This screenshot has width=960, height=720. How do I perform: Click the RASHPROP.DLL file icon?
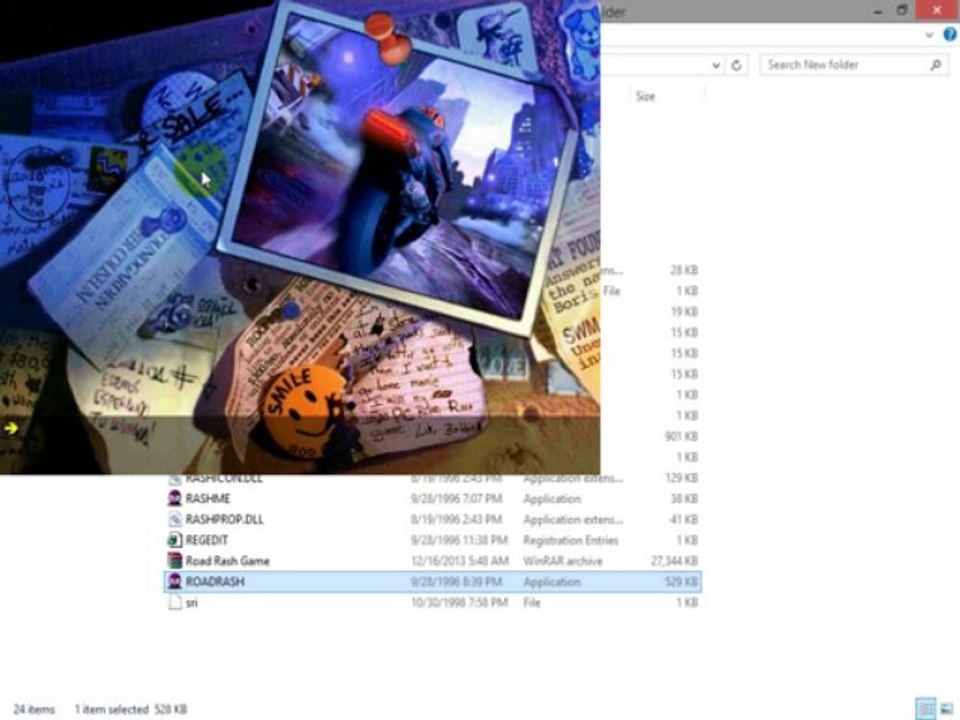coord(174,519)
